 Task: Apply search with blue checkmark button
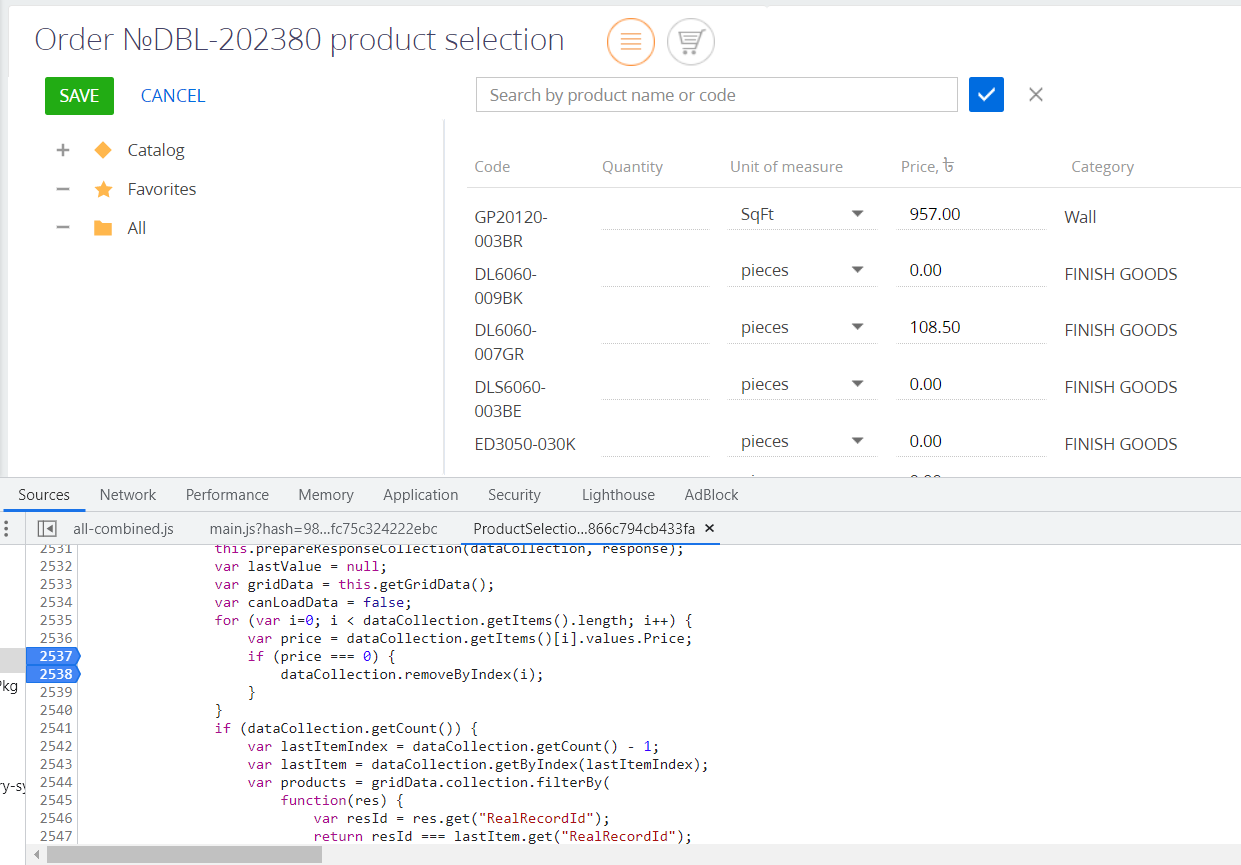(x=986, y=95)
